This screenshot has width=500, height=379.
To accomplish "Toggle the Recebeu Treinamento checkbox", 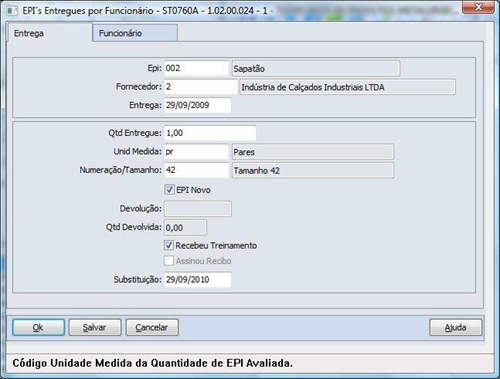I will (169, 245).
